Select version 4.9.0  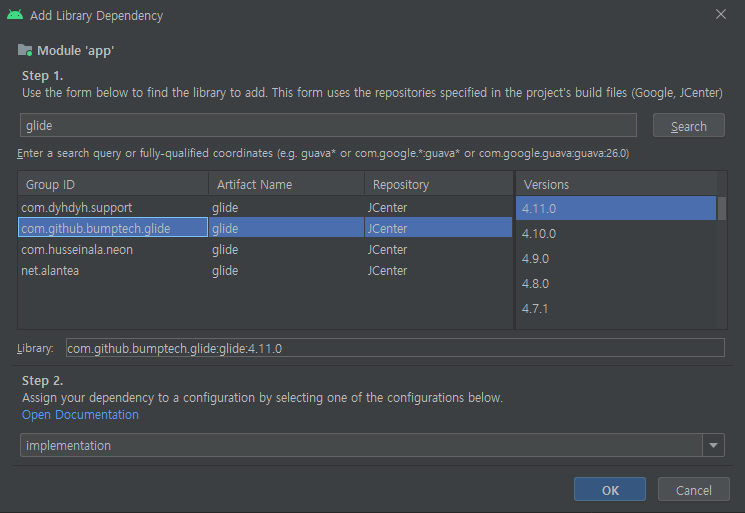coord(616,258)
